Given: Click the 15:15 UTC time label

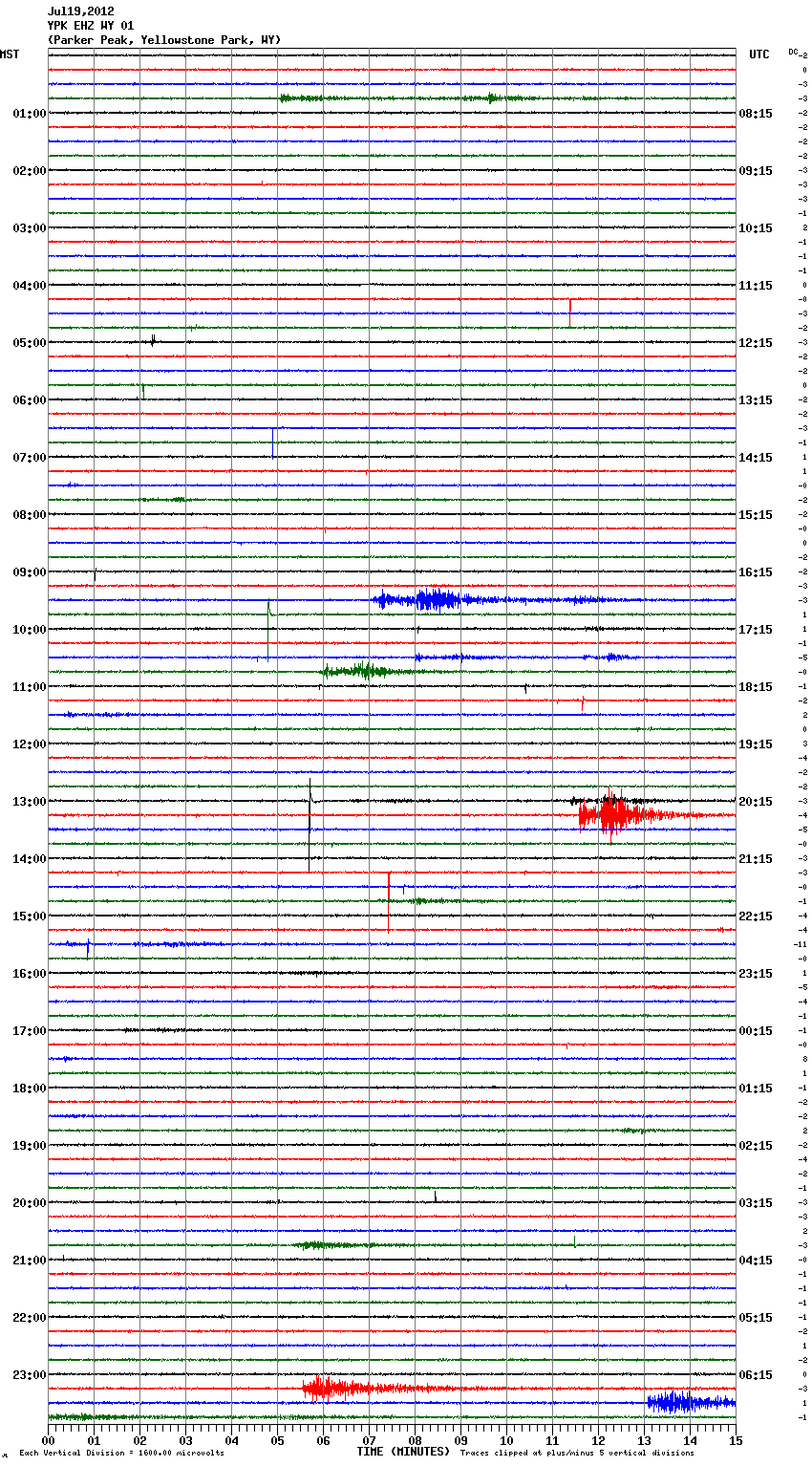Looking at the screenshot, I should point(756,515).
